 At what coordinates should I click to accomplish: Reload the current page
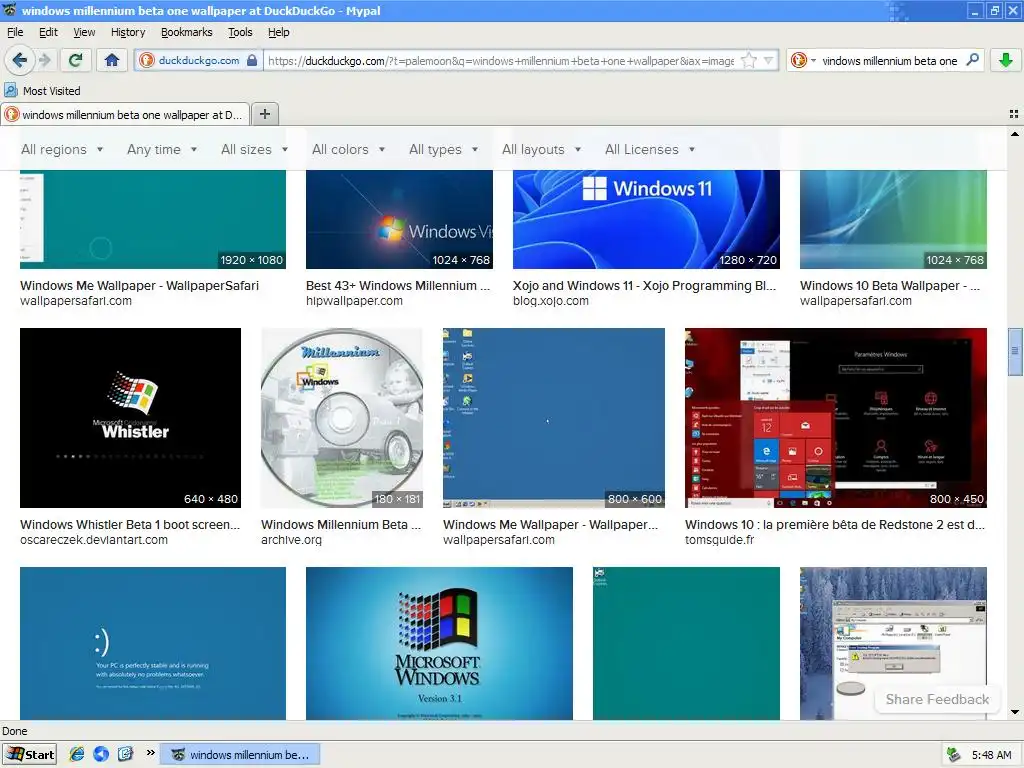[x=75, y=61]
